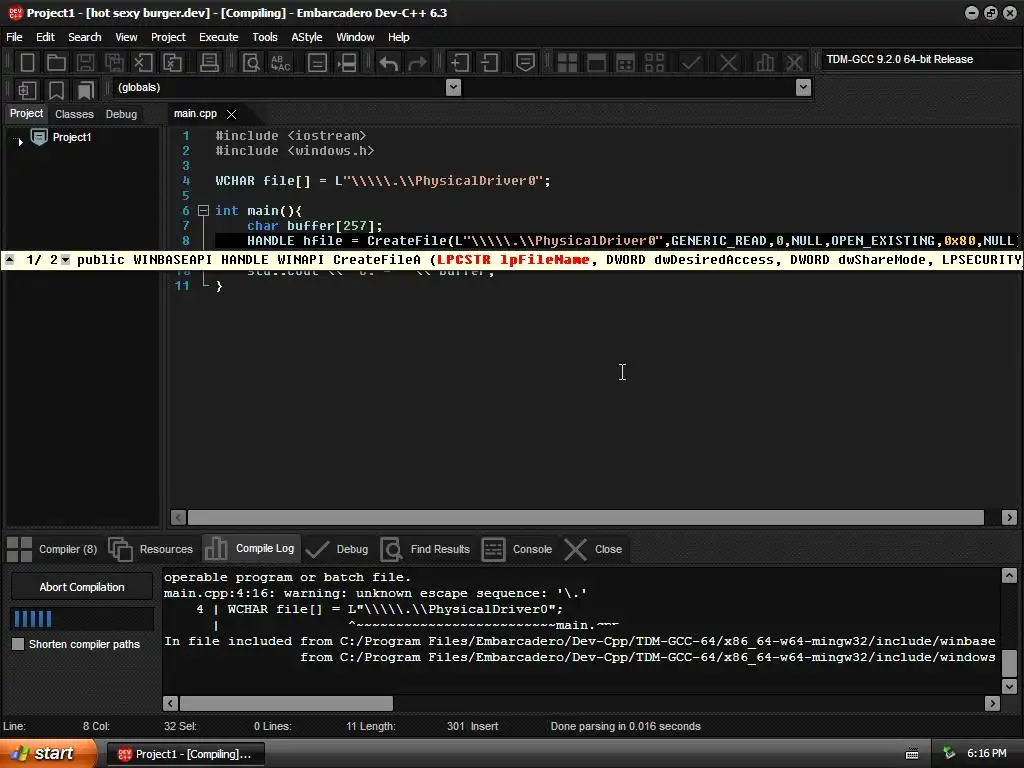The image size is (1024, 768).
Task: Close the main.cpp editor tab
Action: pyautogui.click(x=231, y=114)
